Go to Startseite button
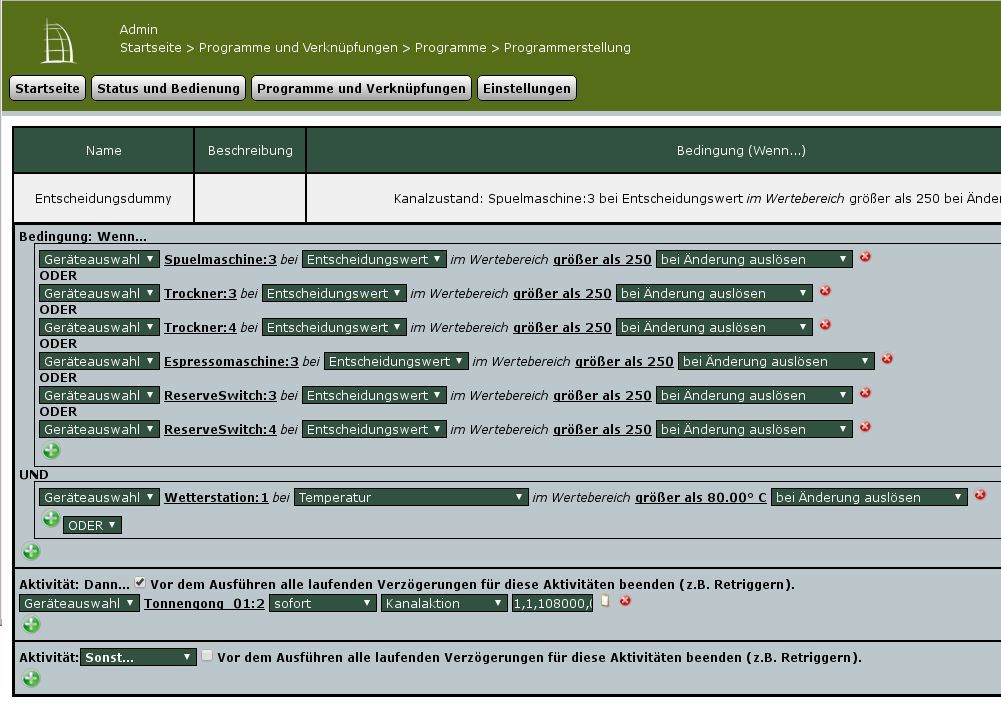 pyautogui.click(x=47, y=88)
